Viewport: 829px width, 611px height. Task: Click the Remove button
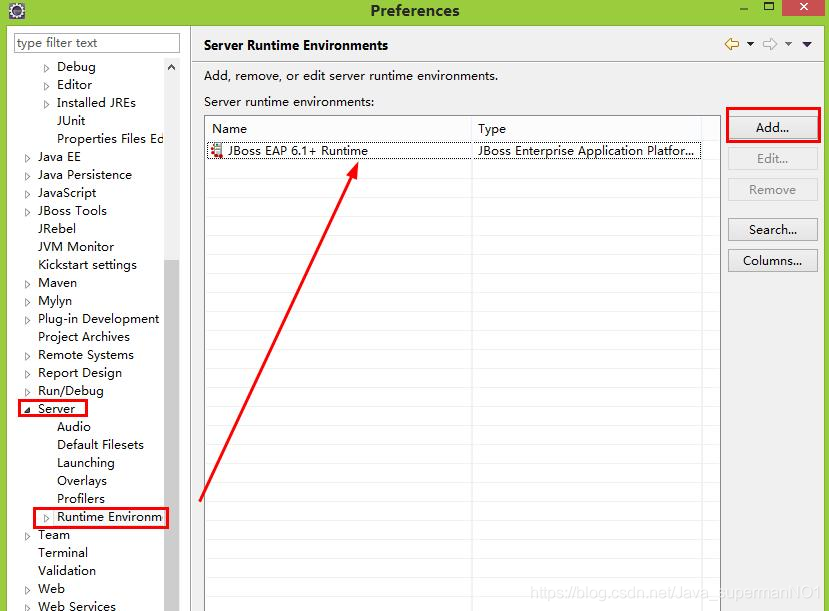772,189
